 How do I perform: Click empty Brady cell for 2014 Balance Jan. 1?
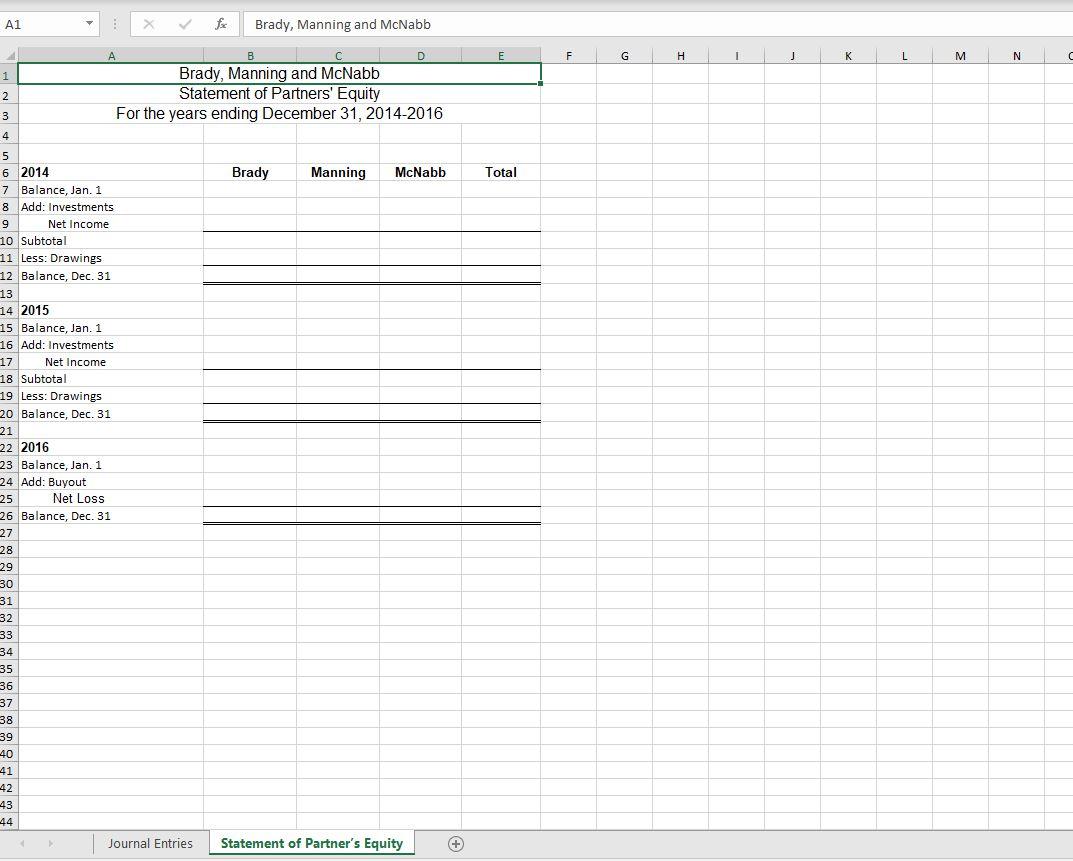tap(250, 190)
